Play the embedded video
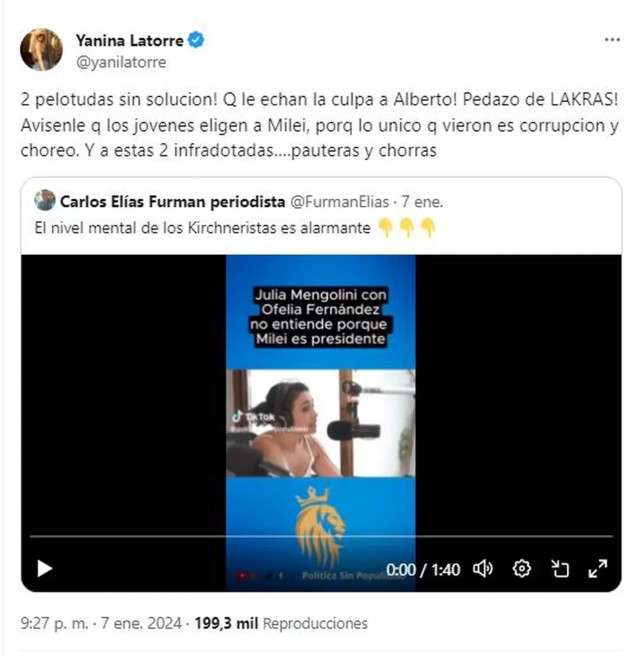638x656 pixels. point(44,568)
